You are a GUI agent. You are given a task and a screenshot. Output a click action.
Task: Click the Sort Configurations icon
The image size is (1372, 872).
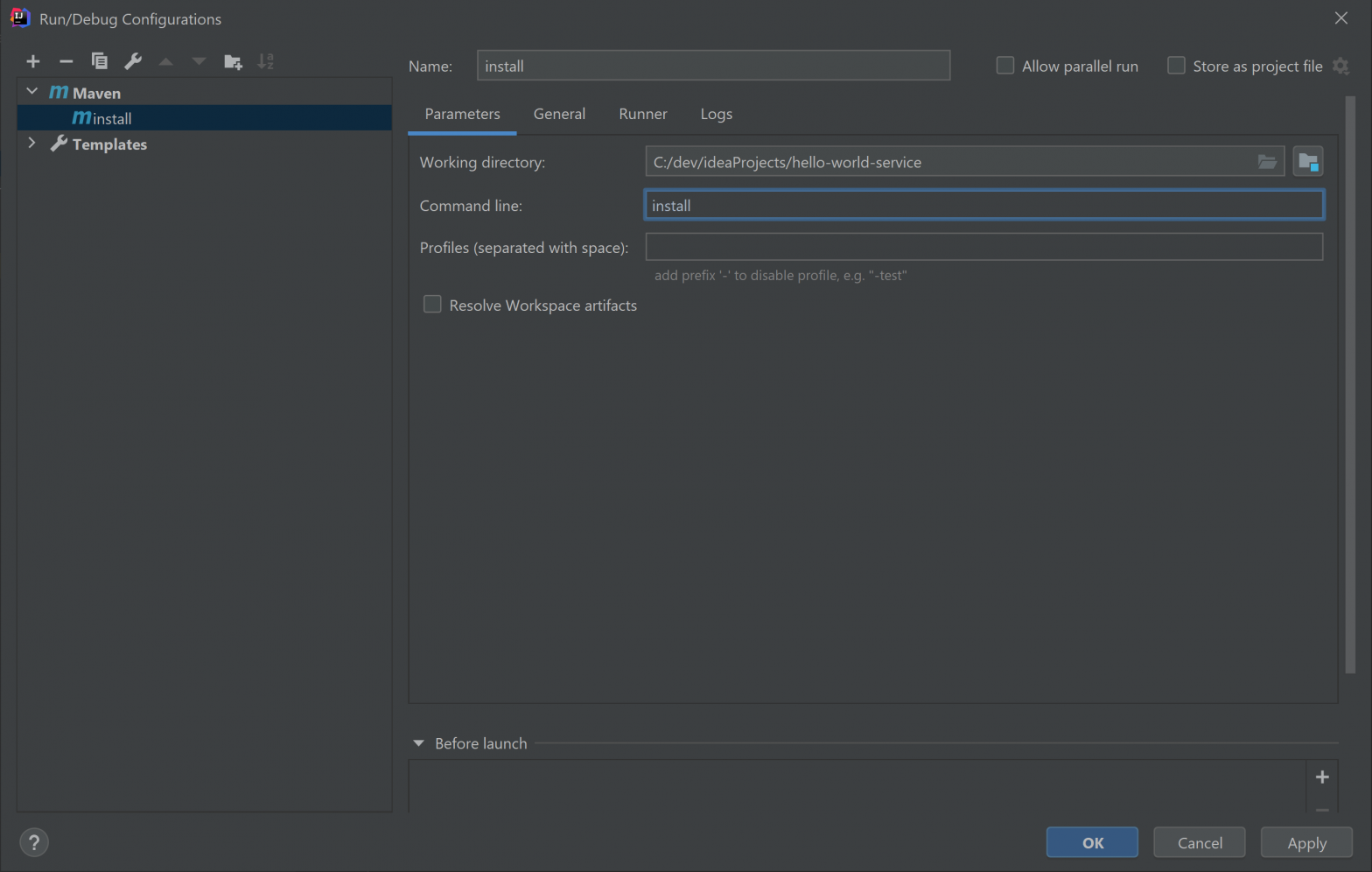click(266, 61)
